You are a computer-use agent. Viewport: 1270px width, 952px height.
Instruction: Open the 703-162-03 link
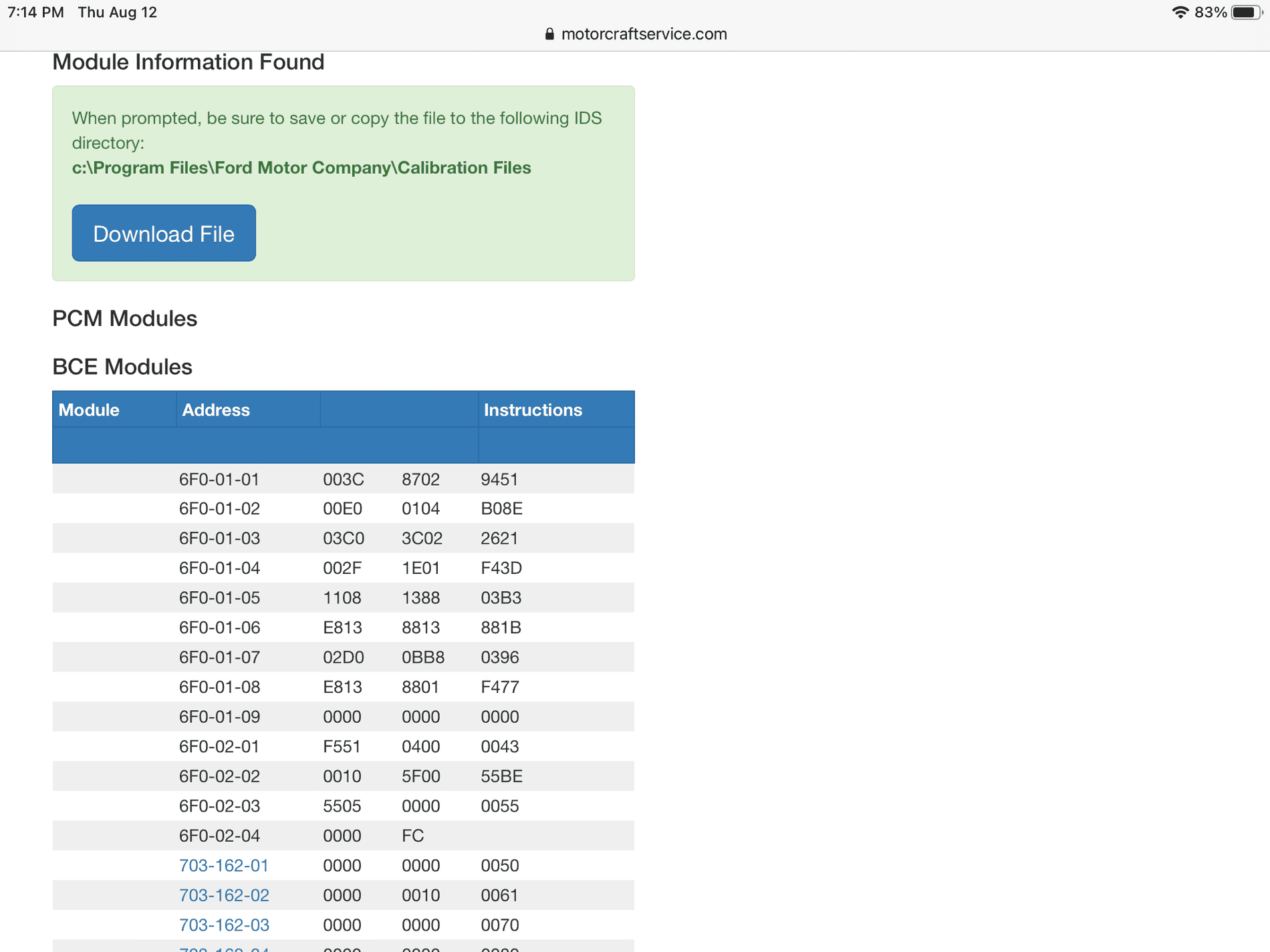(x=224, y=925)
